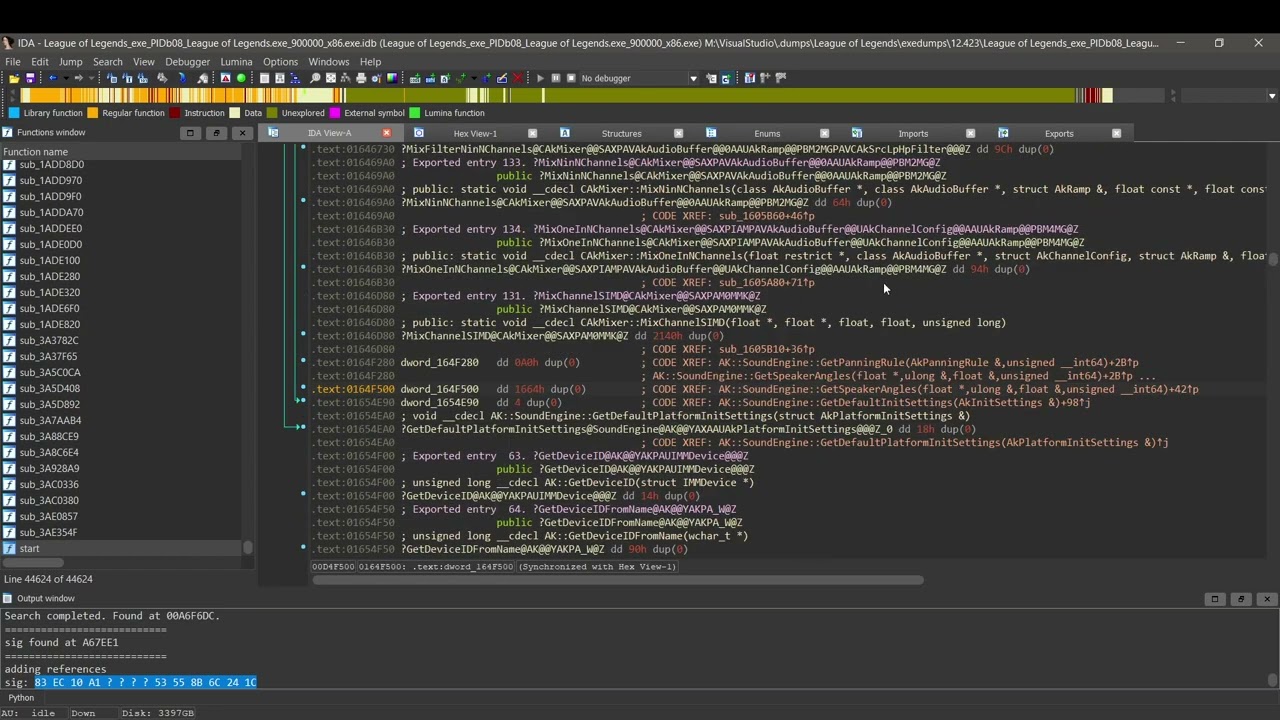
Task: Start the debugger process play button
Action: 540,78
